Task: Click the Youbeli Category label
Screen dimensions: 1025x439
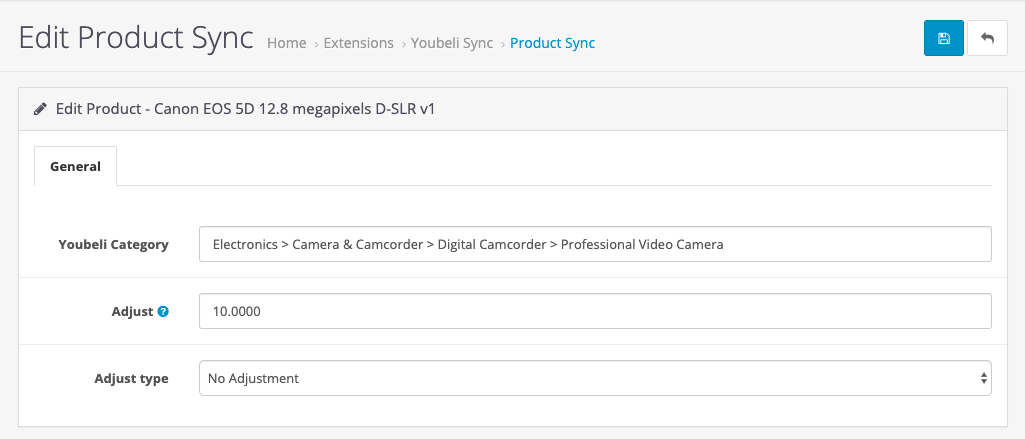Action: (113, 244)
